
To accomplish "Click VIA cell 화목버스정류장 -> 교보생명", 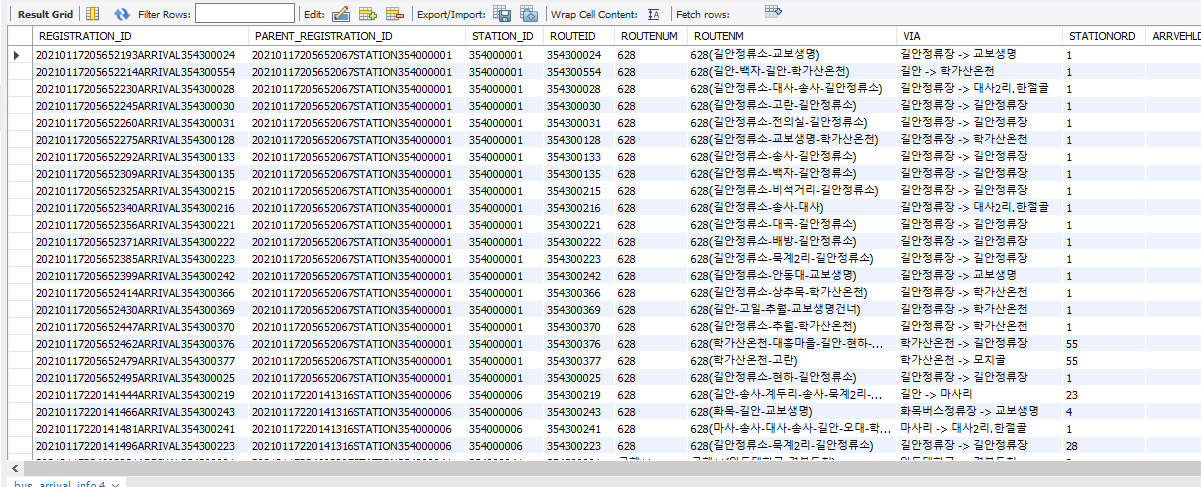I will (979, 412).
